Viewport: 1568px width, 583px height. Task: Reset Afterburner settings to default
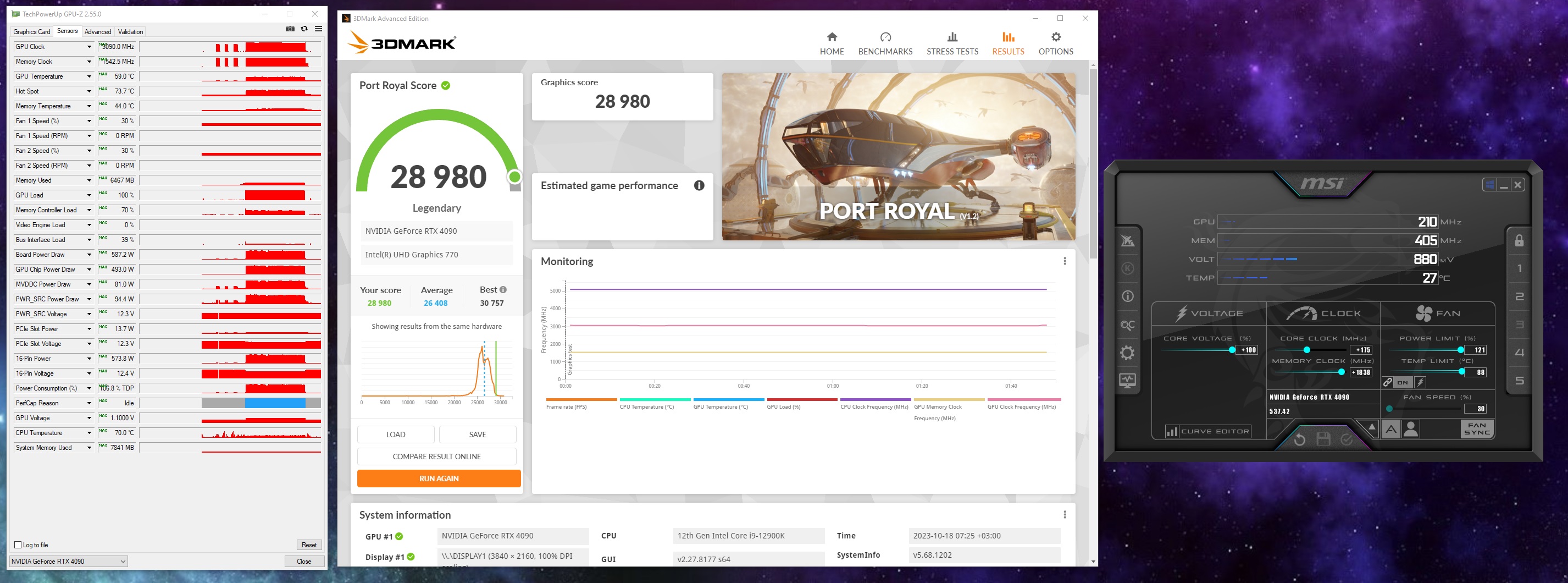click(x=1300, y=438)
